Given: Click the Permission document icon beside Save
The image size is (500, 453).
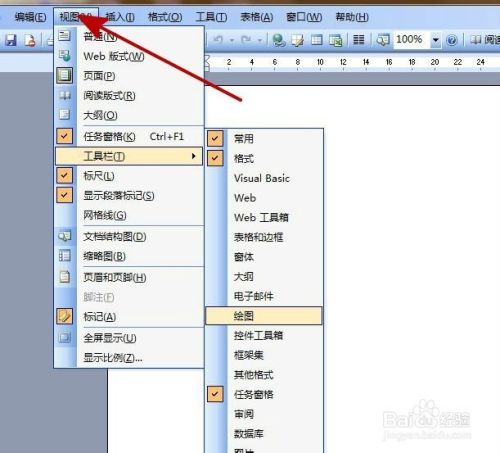Looking at the screenshot, I should pos(29,40).
